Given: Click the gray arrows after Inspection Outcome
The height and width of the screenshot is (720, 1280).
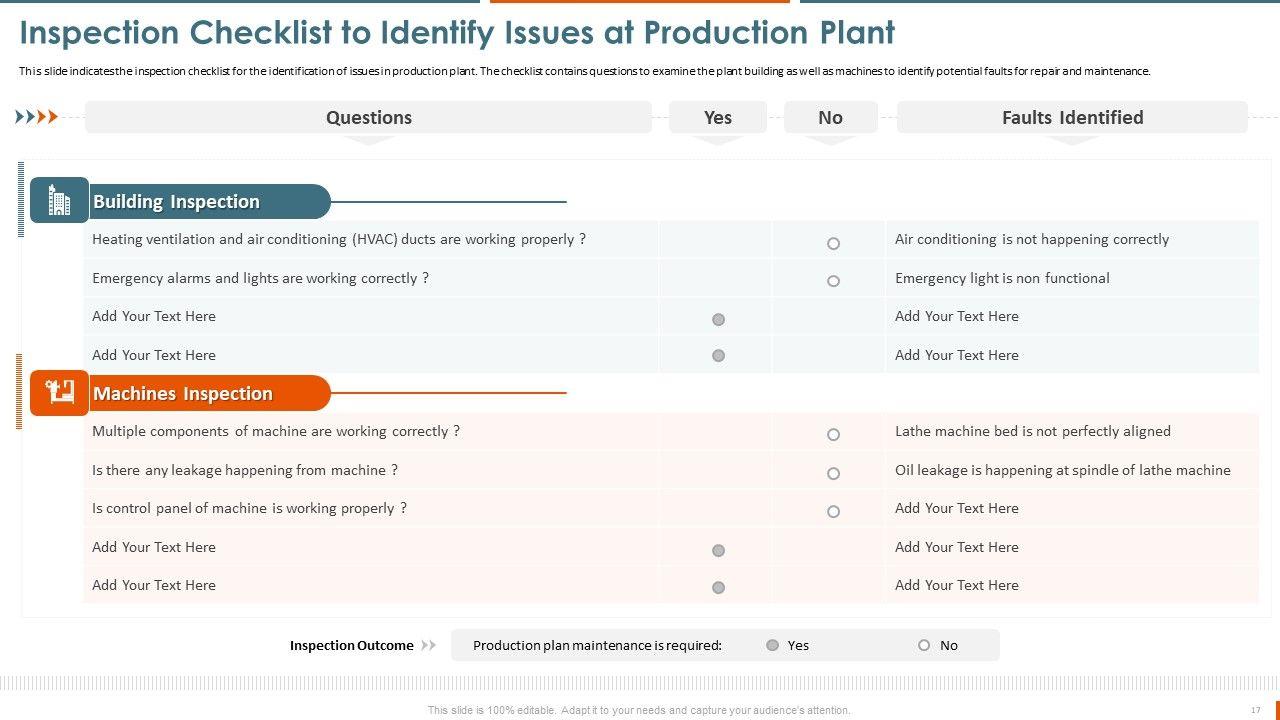Looking at the screenshot, I should tap(429, 645).
